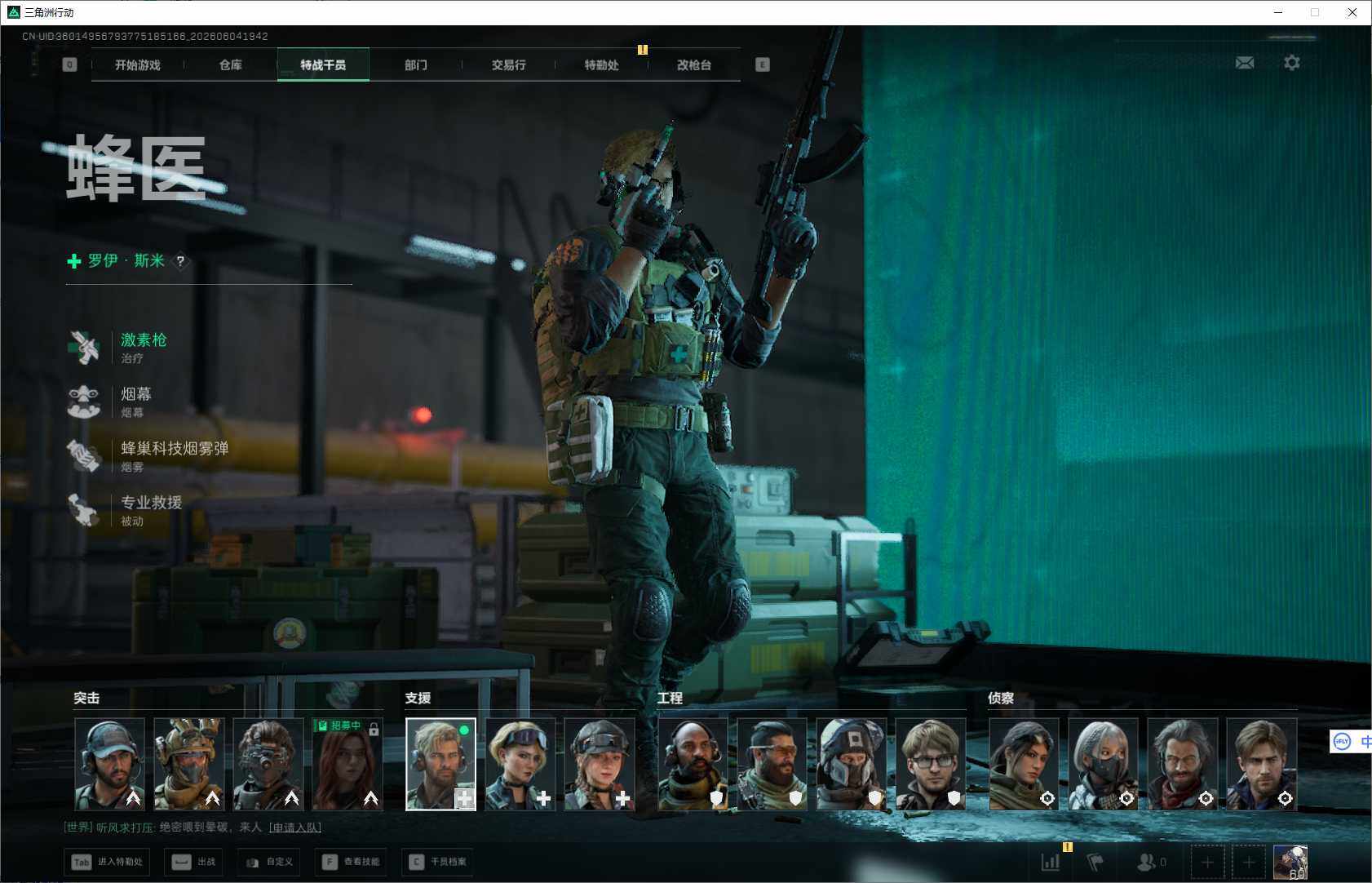
Task: Click the 专业救援 passive skill icon
Action: pyautogui.click(x=84, y=510)
